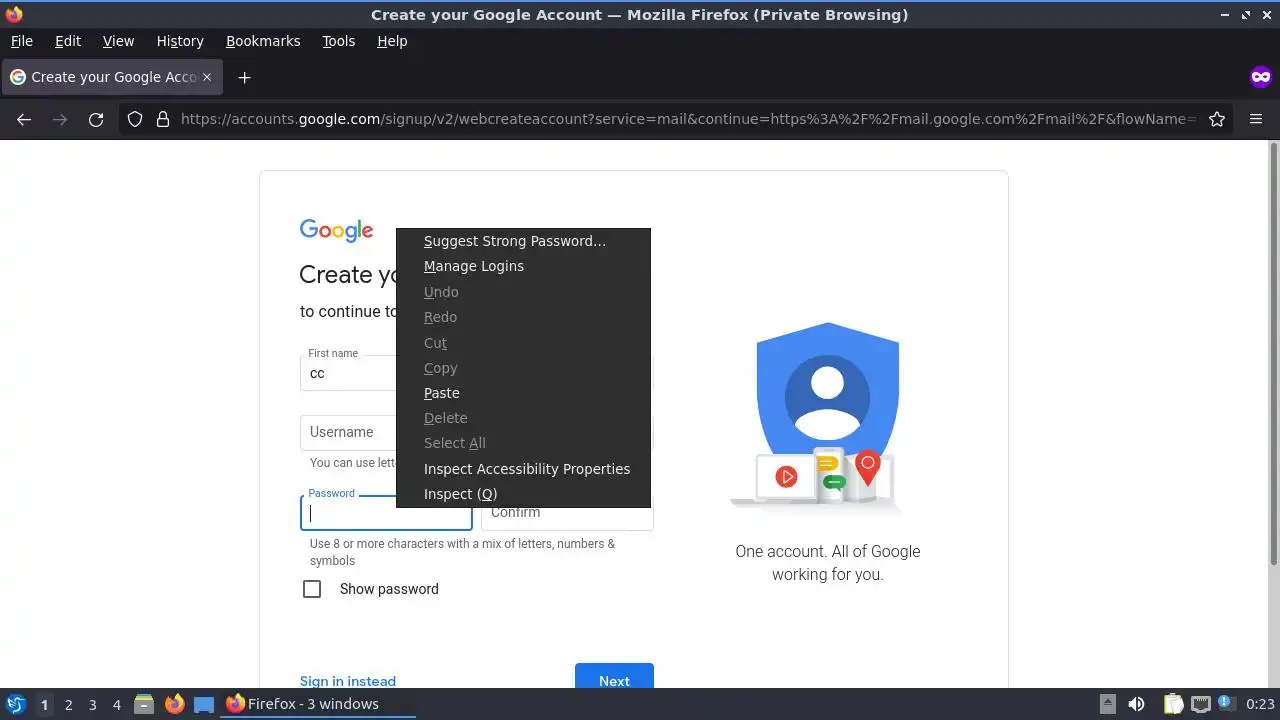The image size is (1280, 720).
Task: Click Firefox - 3 windows taskbar button
Action: coord(318,704)
